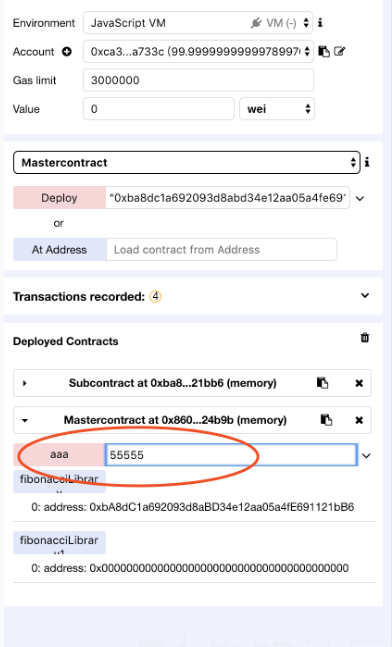Click the first fibonacciLibrary getter button
The height and width of the screenshot is (647, 392).
[x=59, y=482]
